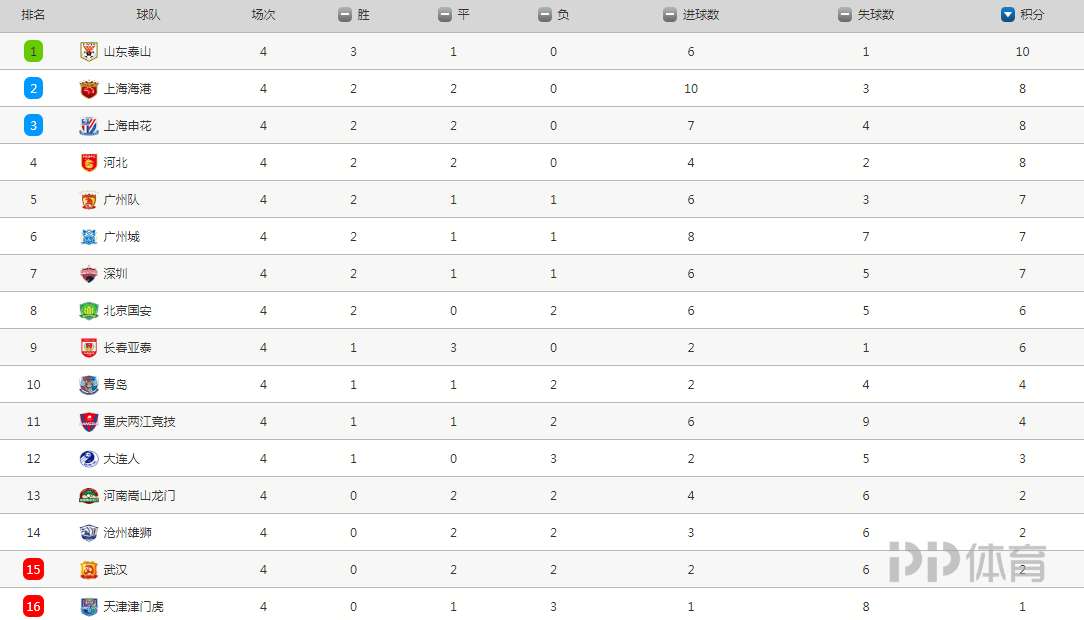Click the 天津津门虎 team badge
1084x620 pixels.
point(88,607)
